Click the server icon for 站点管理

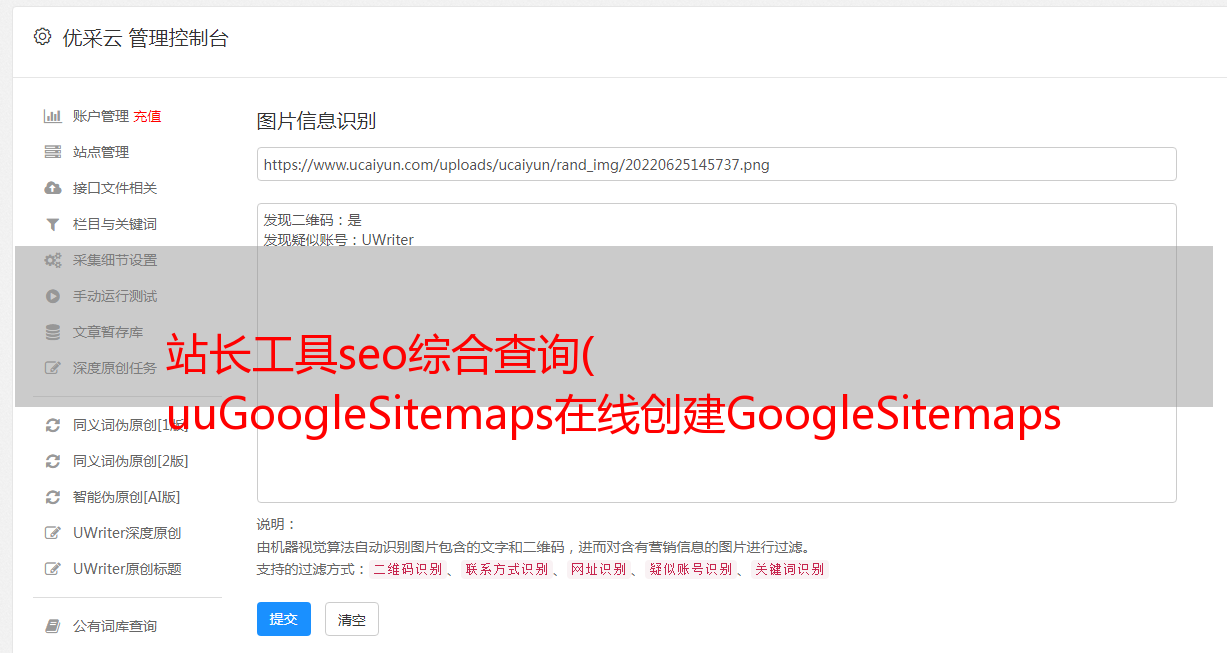53,152
